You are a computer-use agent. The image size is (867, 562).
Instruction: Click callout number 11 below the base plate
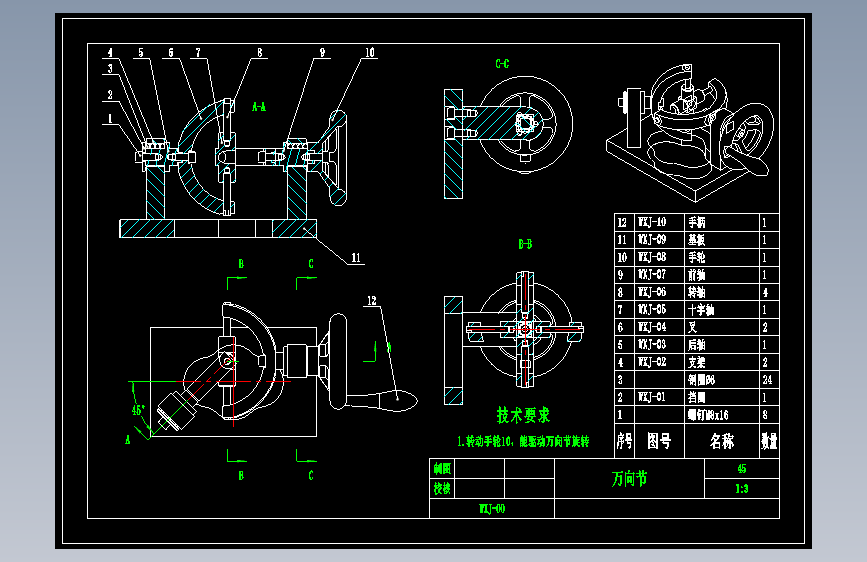[x=356, y=258]
